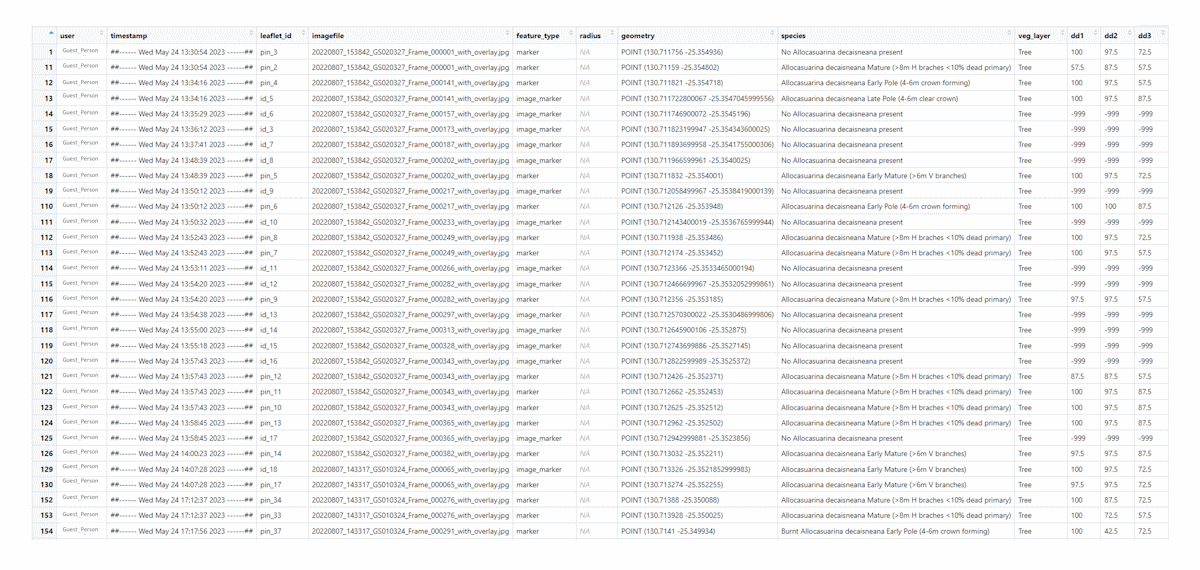Screen dimensions: 1200x570
Task: Select row number 154 in the index column
Action: [46, 531]
